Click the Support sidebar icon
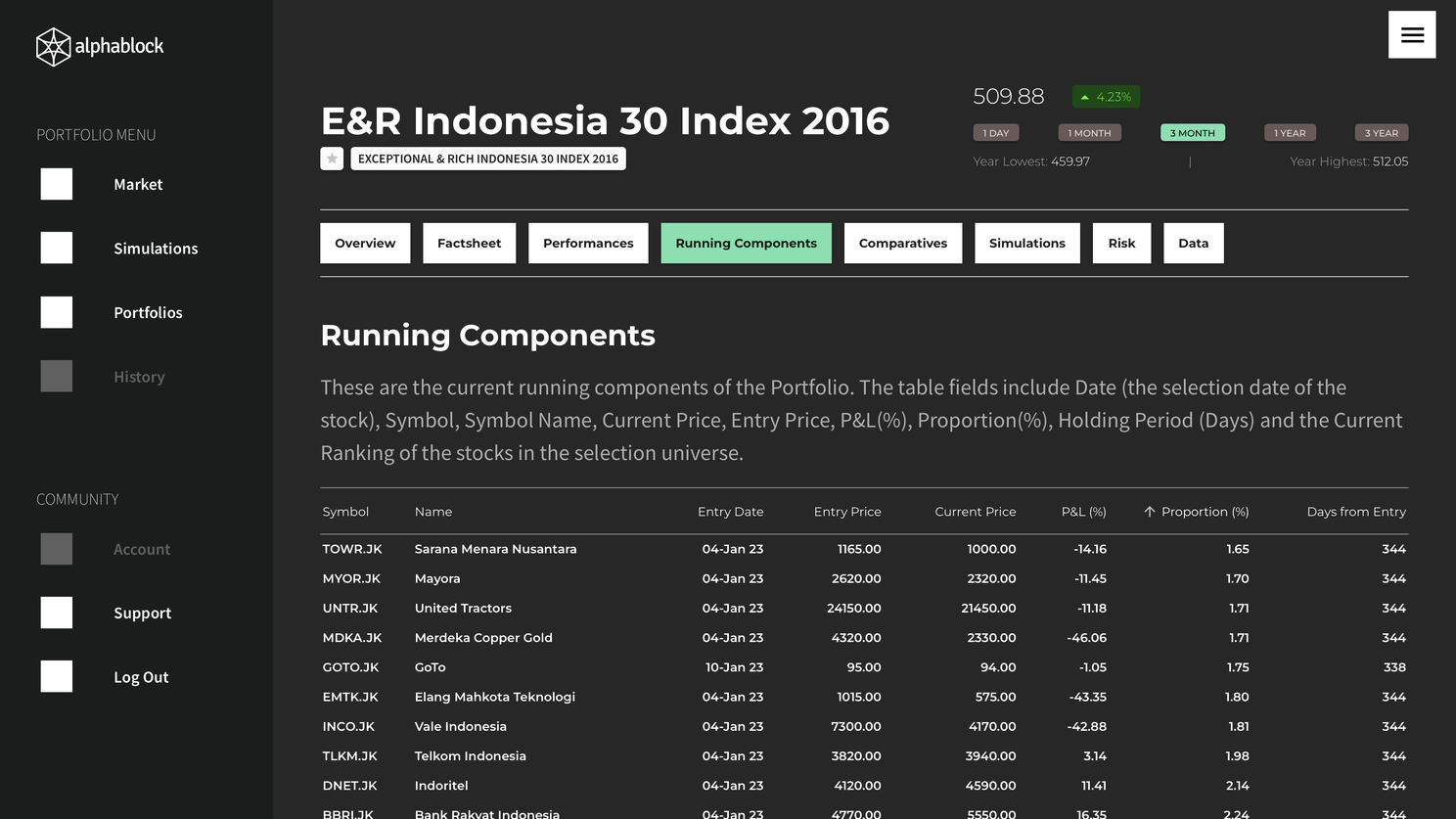Image resolution: width=1456 pixels, height=819 pixels. coord(57,613)
